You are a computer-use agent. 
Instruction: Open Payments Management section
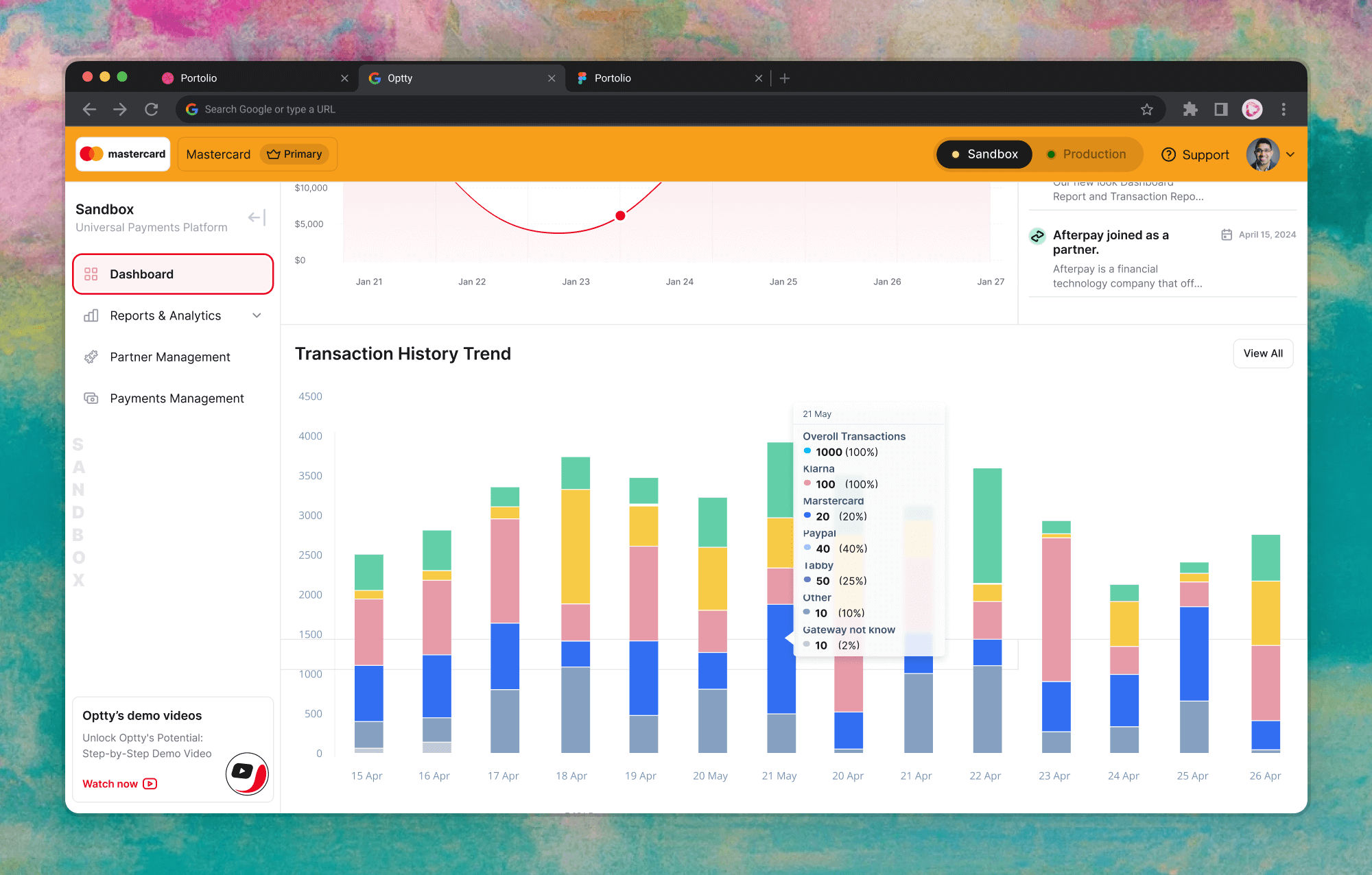point(177,398)
